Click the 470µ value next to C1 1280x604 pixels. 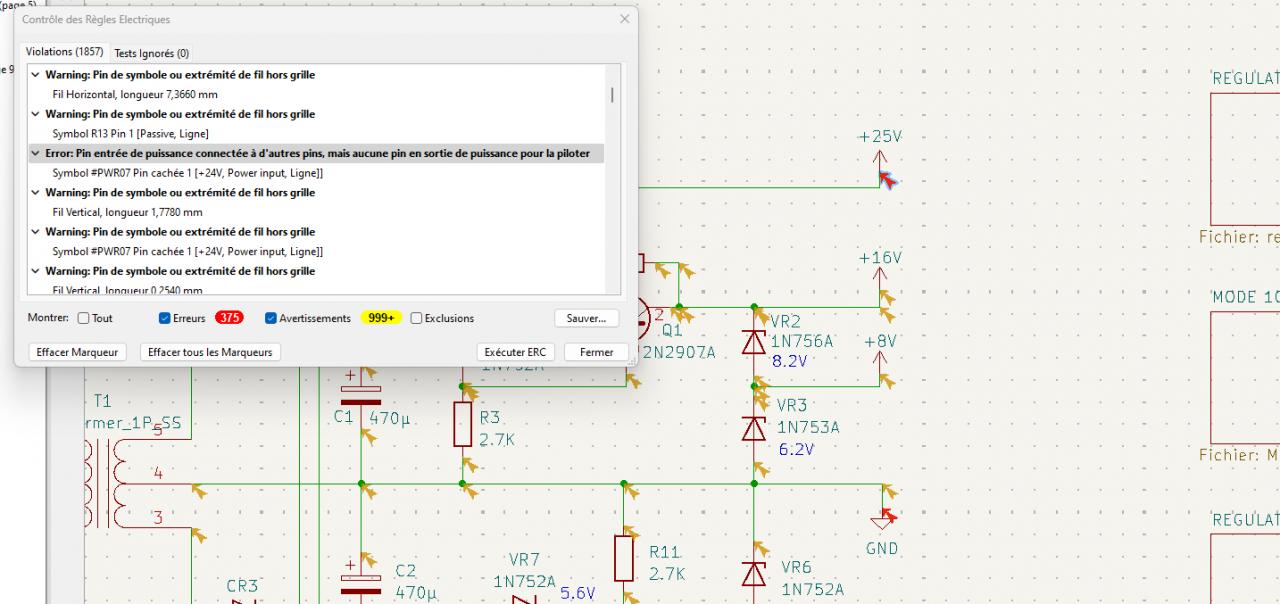coord(390,417)
